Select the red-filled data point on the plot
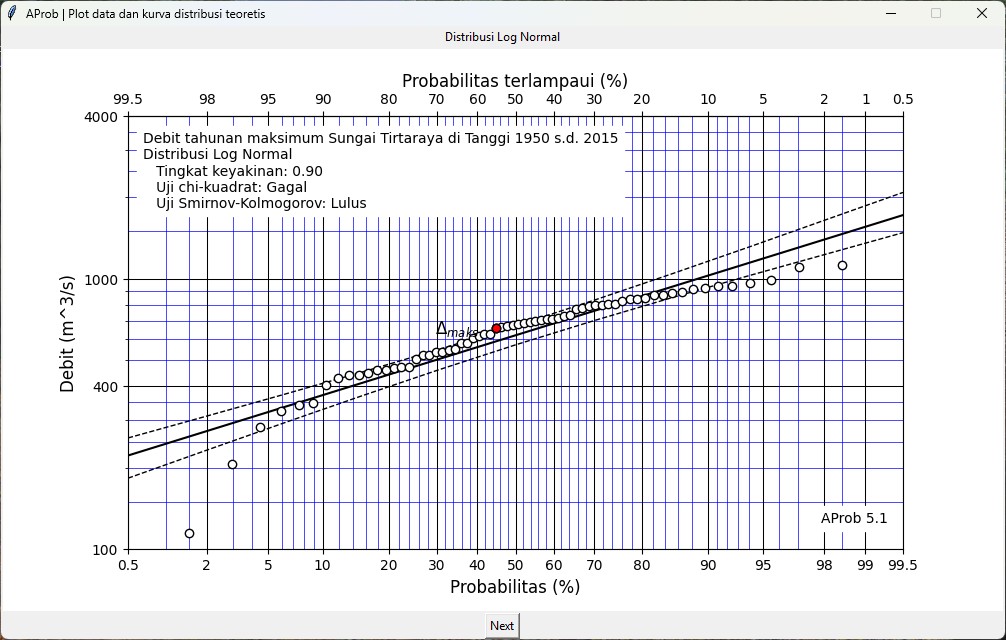The width and height of the screenshot is (1006, 640). point(496,329)
